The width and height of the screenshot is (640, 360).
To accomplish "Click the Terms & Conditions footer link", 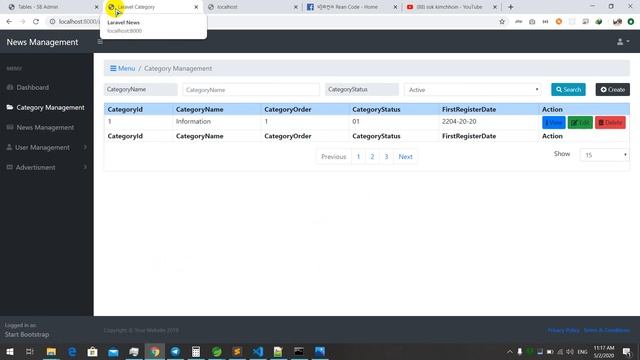I will point(607,330).
